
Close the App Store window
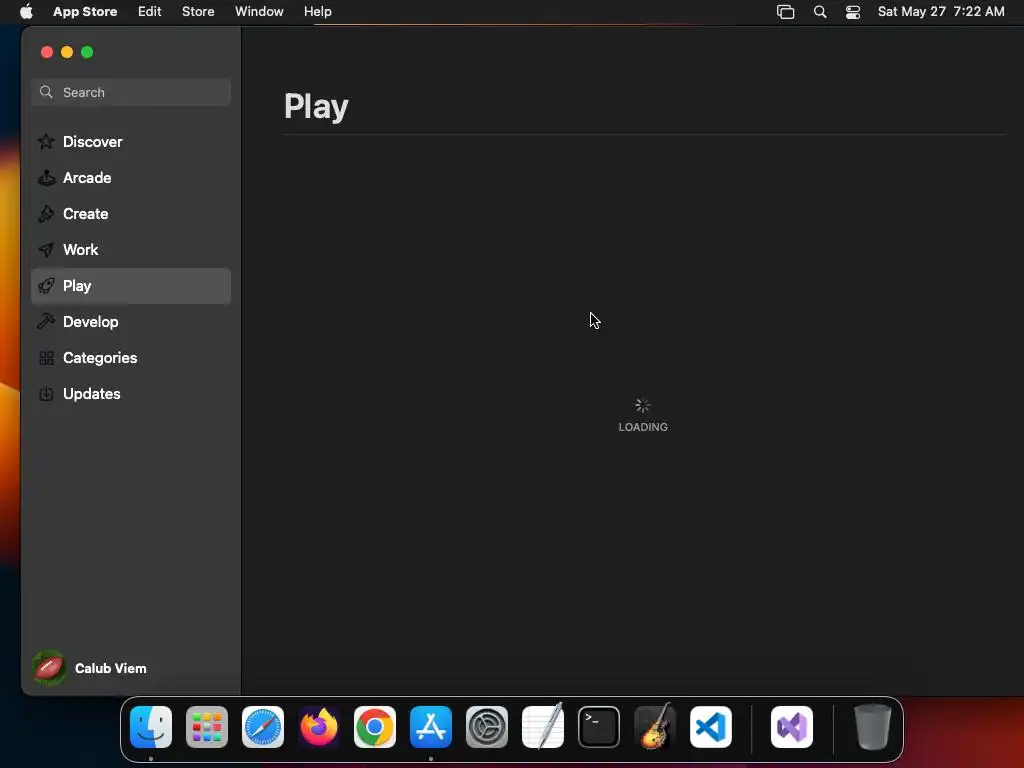[x=46, y=52]
